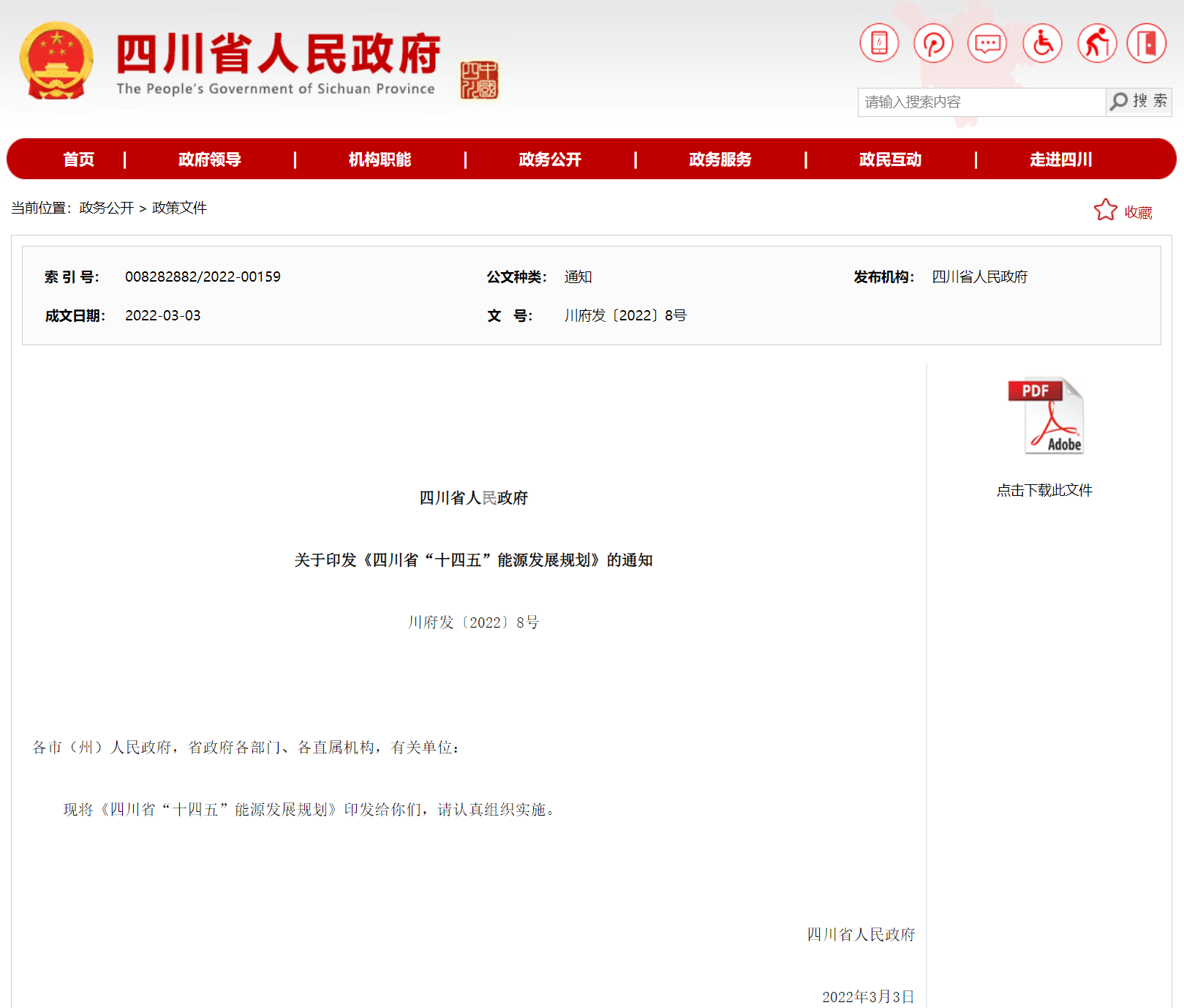Focus the 请输入搜索内容 search field
The height and width of the screenshot is (1008, 1184).
pyautogui.click(x=981, y=102)
